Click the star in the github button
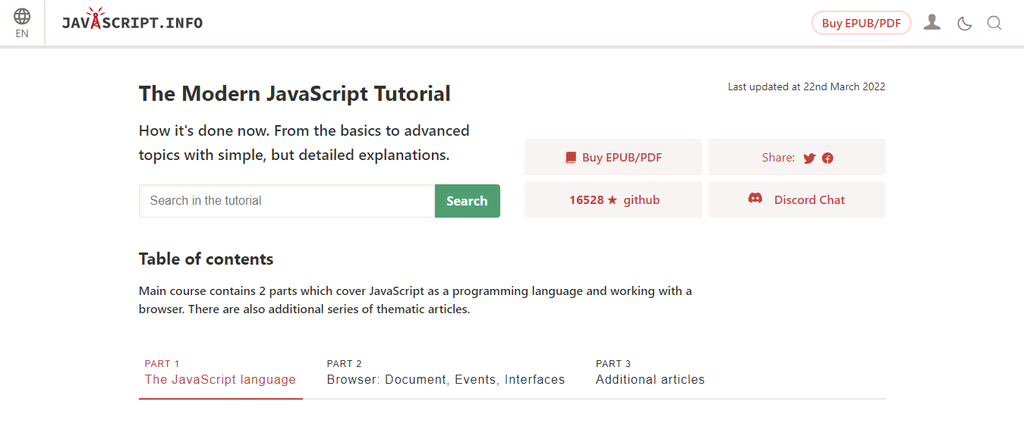 612,200
